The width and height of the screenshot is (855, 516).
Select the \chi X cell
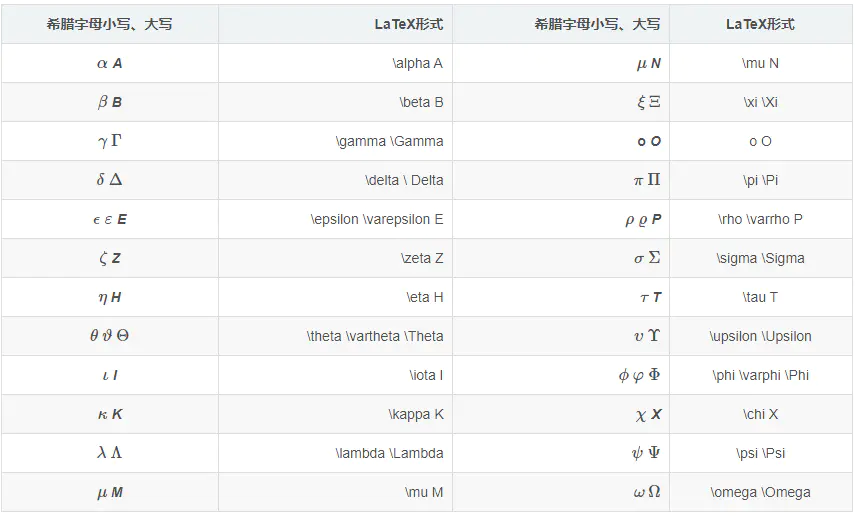point(761,414)
